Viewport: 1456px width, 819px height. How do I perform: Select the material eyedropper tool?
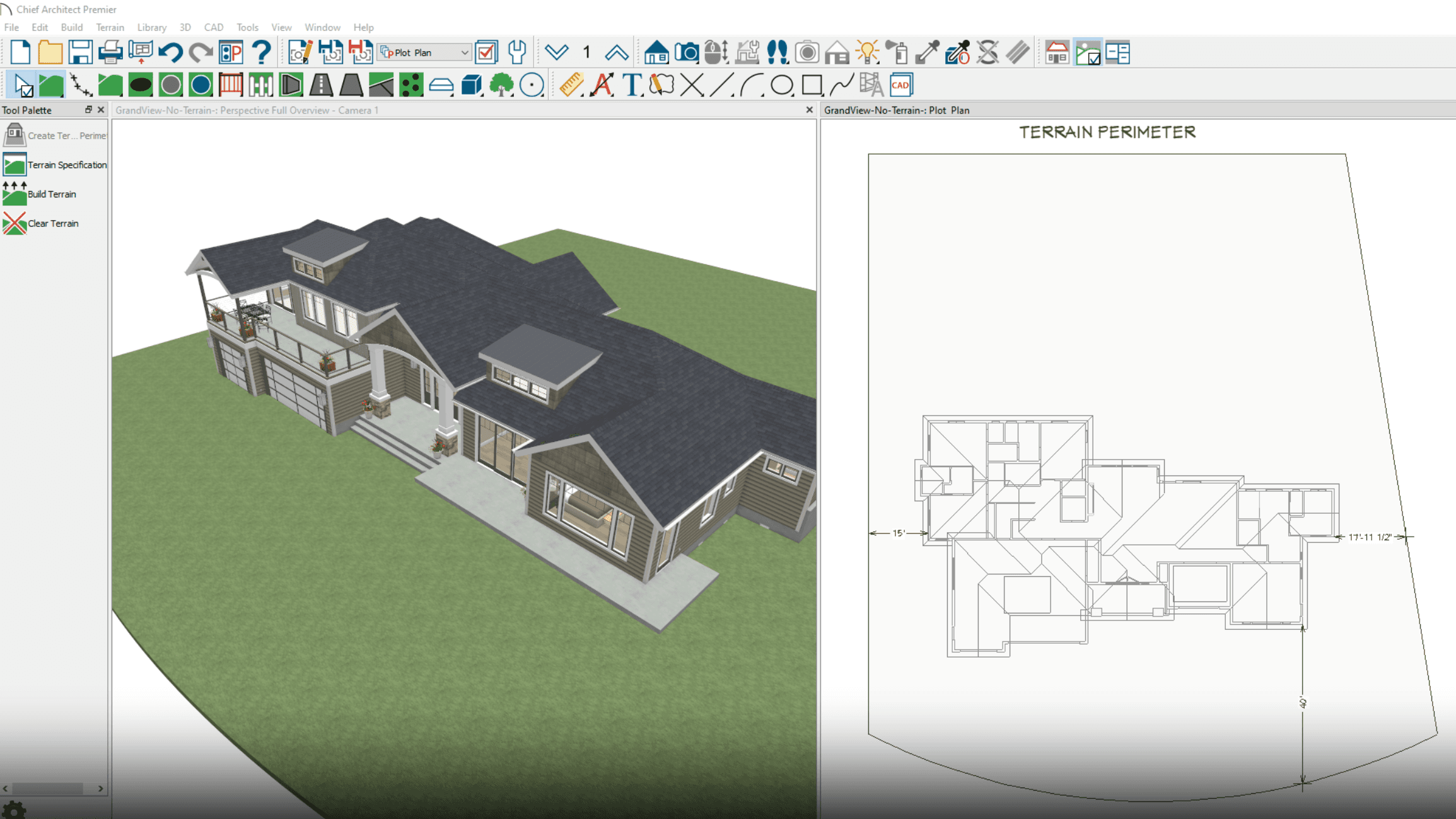click(x=927, y=52)
